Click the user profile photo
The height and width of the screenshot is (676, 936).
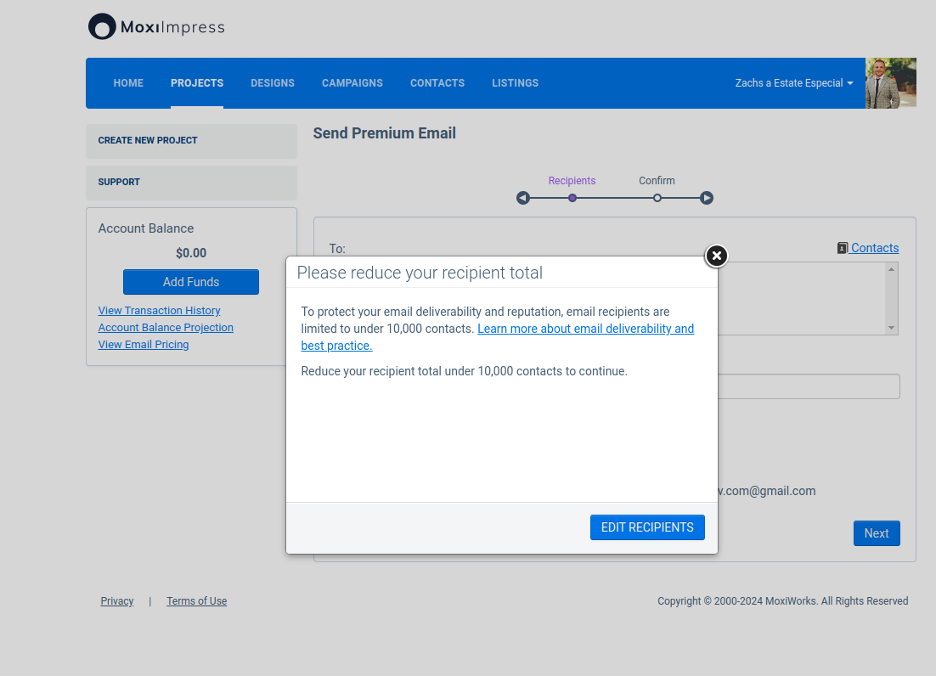click(890, 83)
